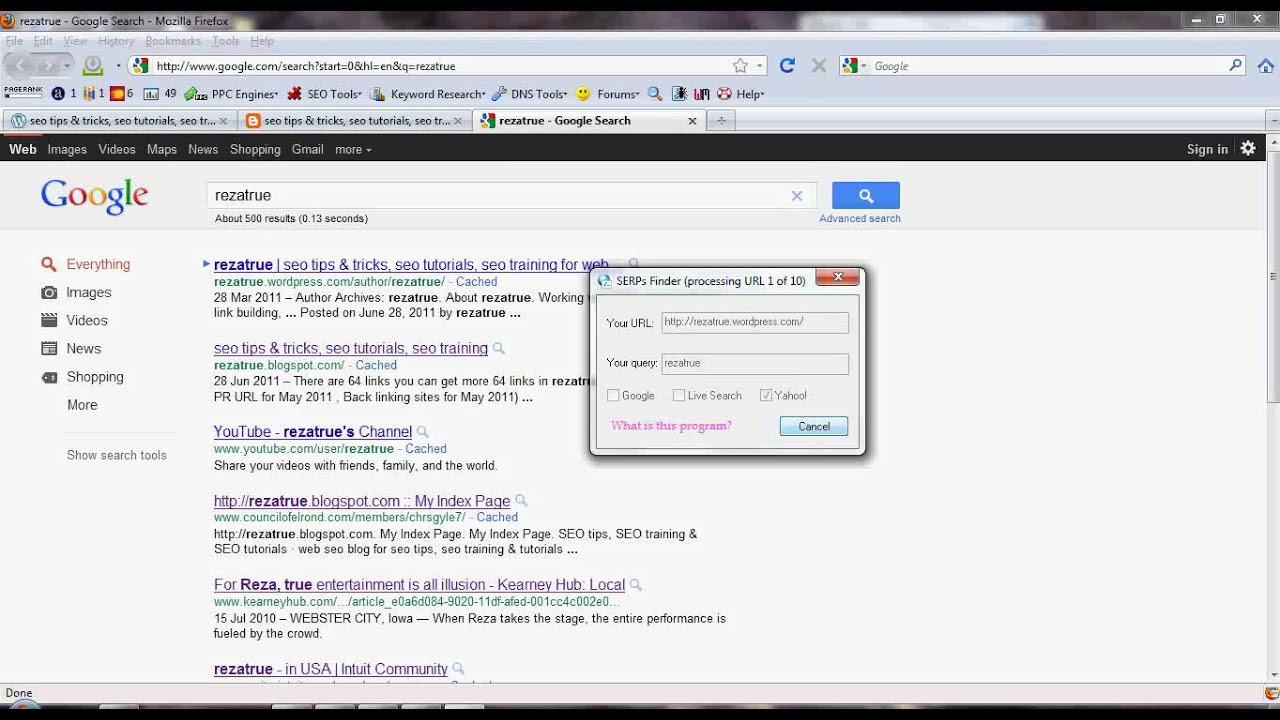Open the Forums dropdown
Viewport: 1280px width, 720px height.
(x=608, y=94)
